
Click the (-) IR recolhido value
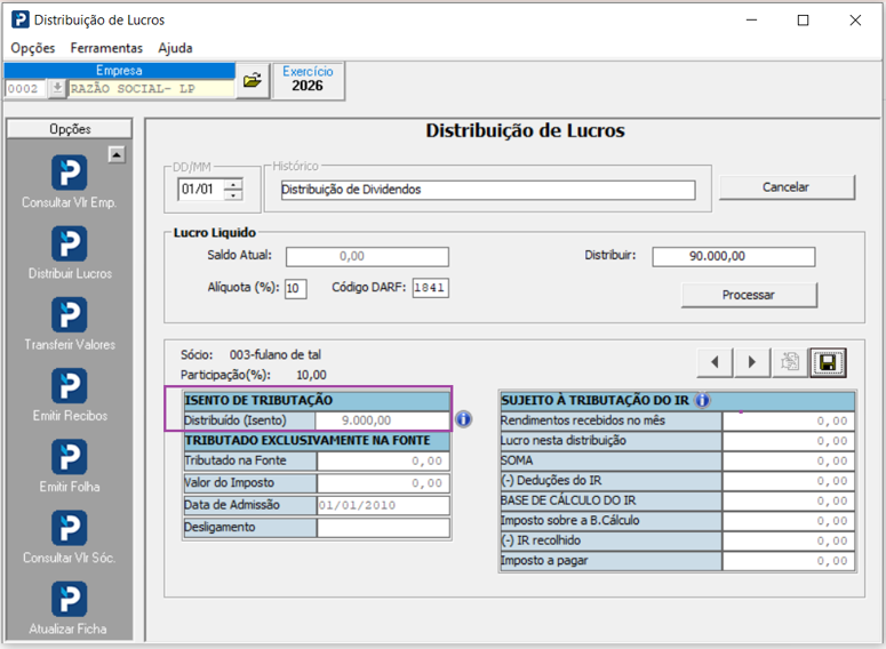tap(789, 541)
